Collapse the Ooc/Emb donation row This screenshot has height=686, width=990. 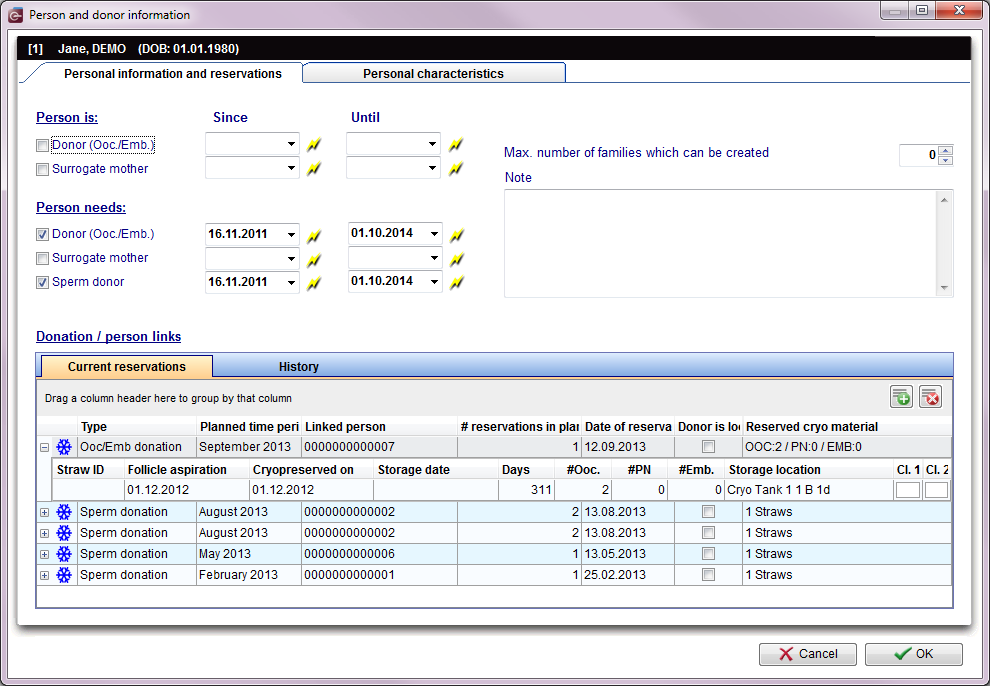(44, 447)
